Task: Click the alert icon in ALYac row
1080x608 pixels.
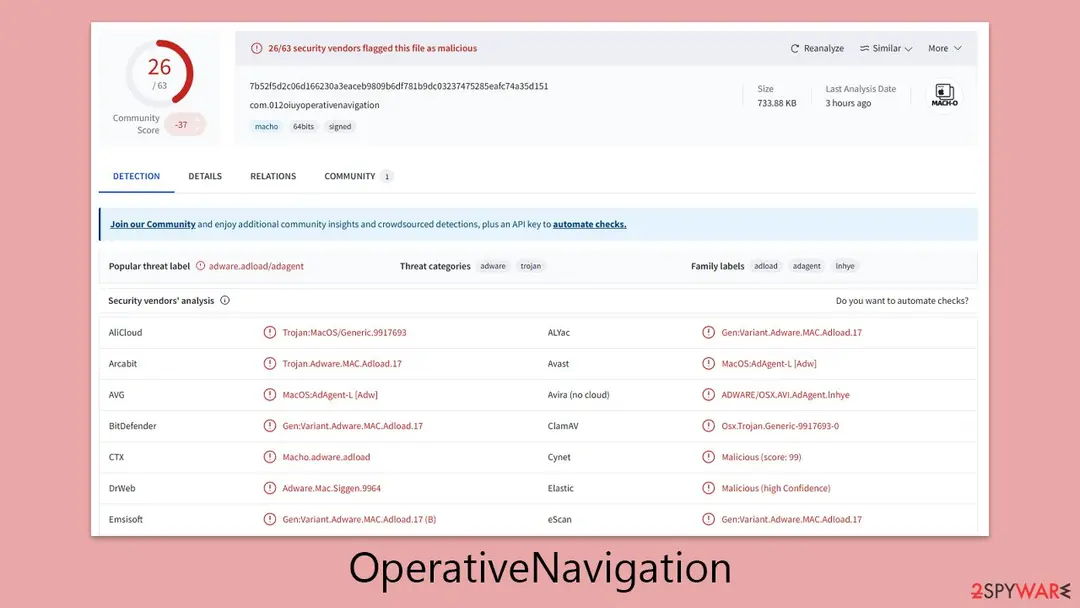Action: pyautogui.click(x=708, y=333)
